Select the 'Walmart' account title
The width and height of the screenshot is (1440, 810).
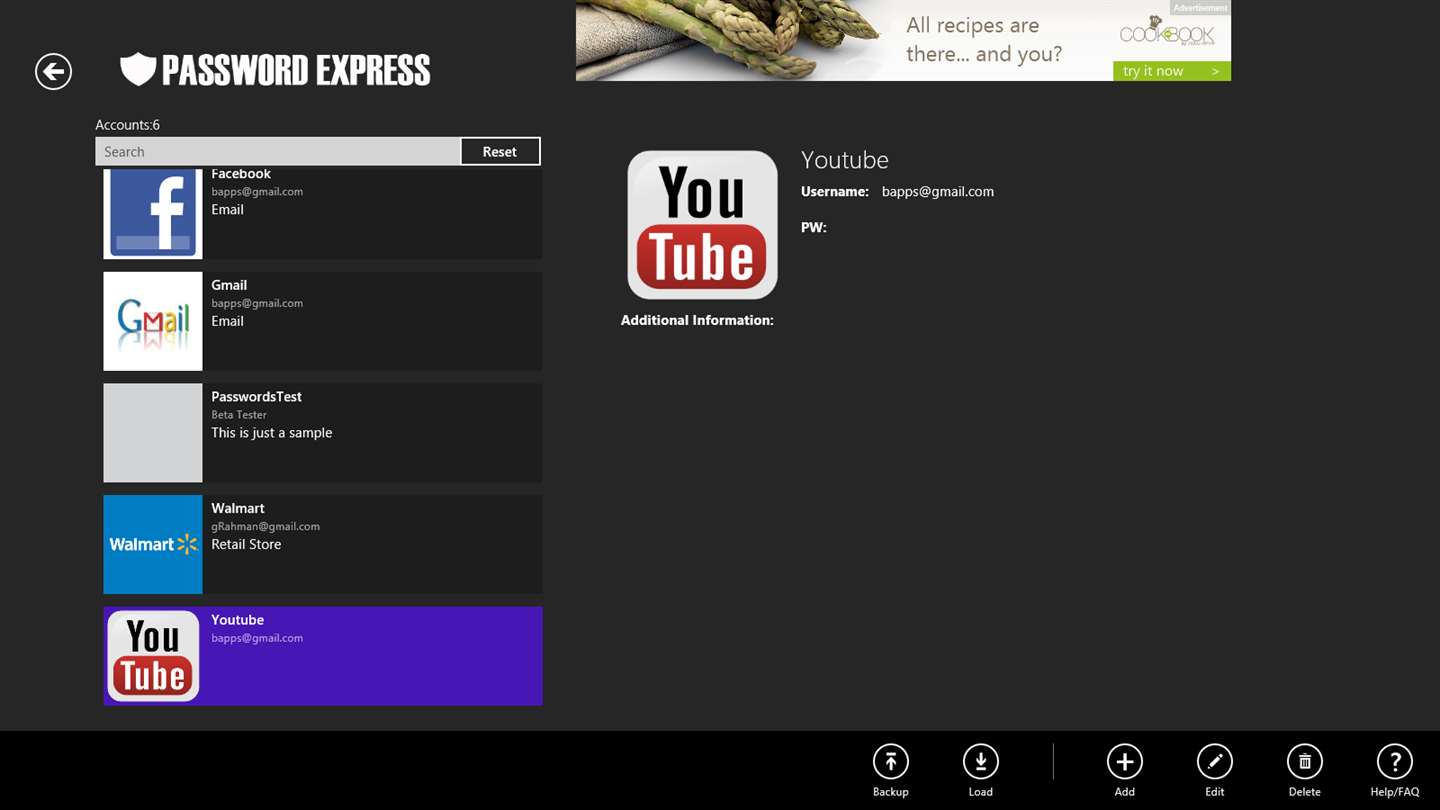(237, 508)
